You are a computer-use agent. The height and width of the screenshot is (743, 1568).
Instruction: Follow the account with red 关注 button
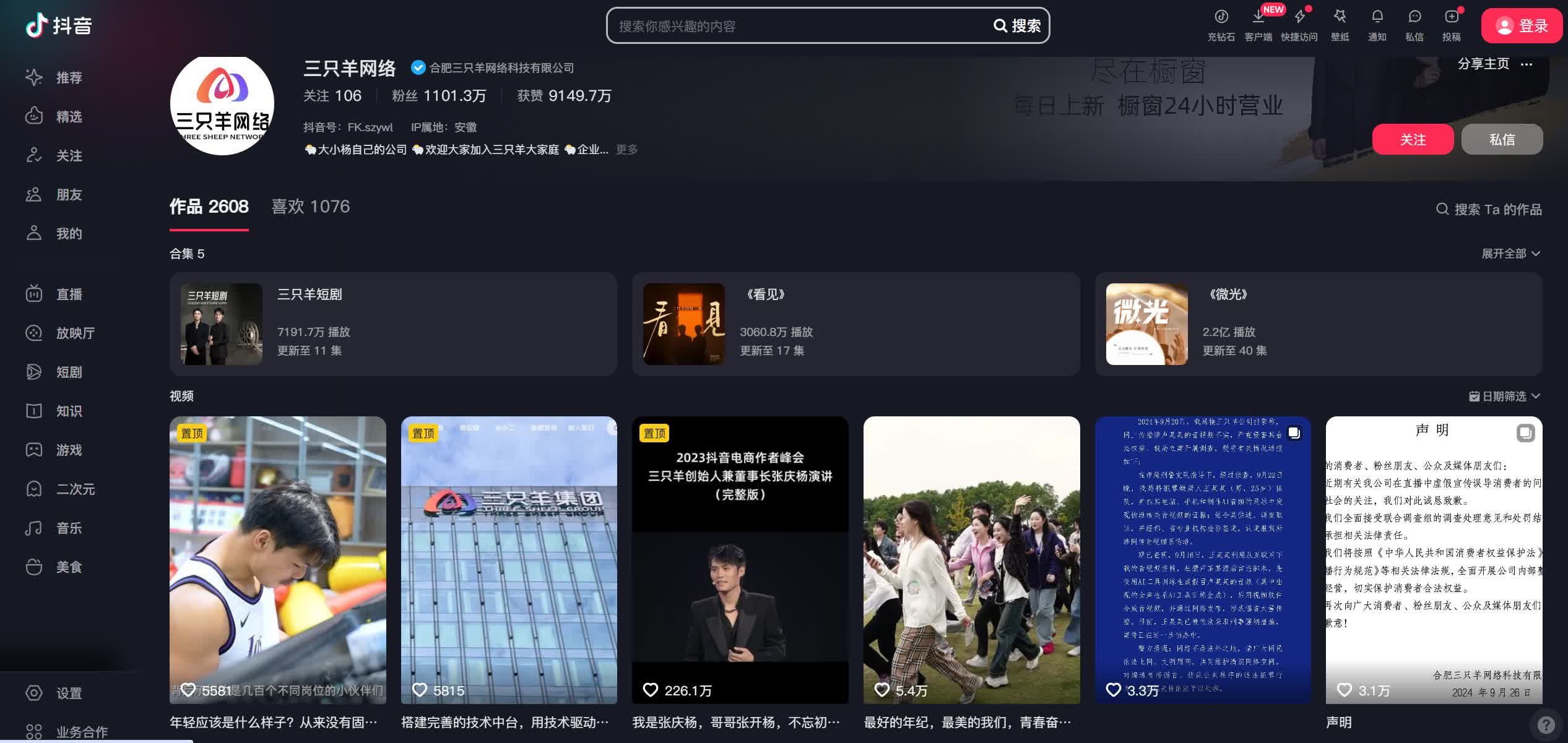tap(1413, 139)
